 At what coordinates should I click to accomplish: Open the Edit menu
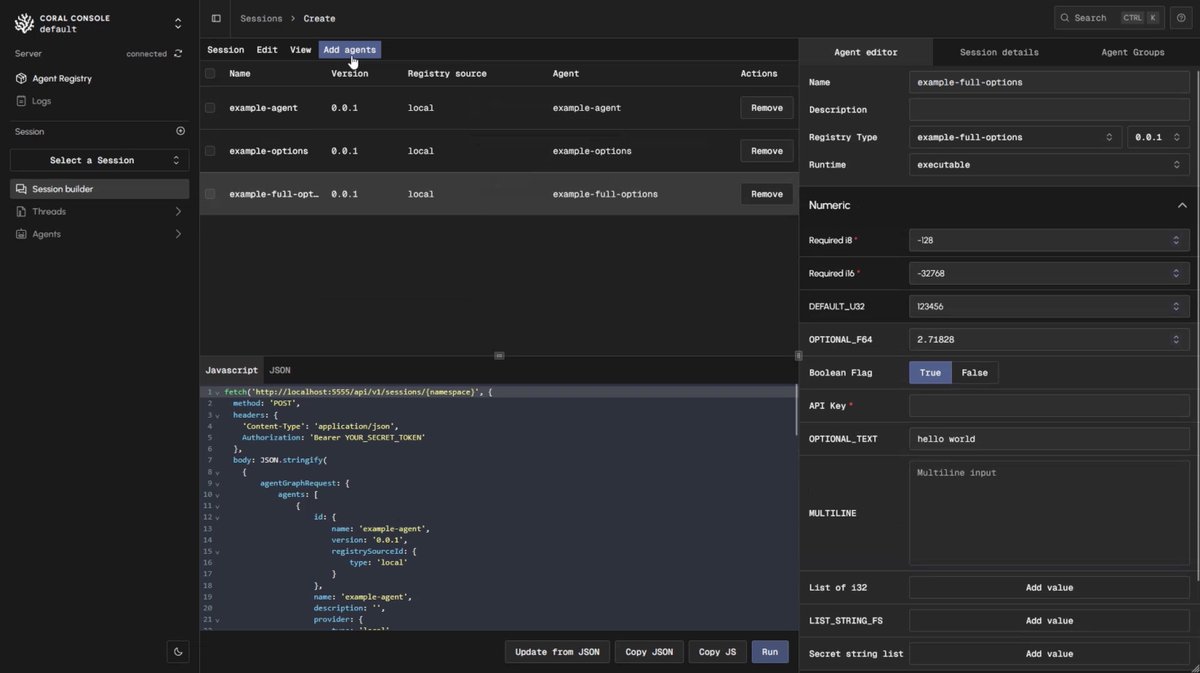(x=267, y=50)
